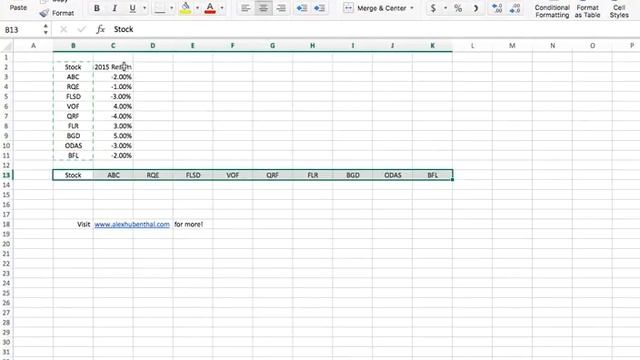Select row 31 header
The height and width of the screenshot is (360, 640).
point(6,352)
